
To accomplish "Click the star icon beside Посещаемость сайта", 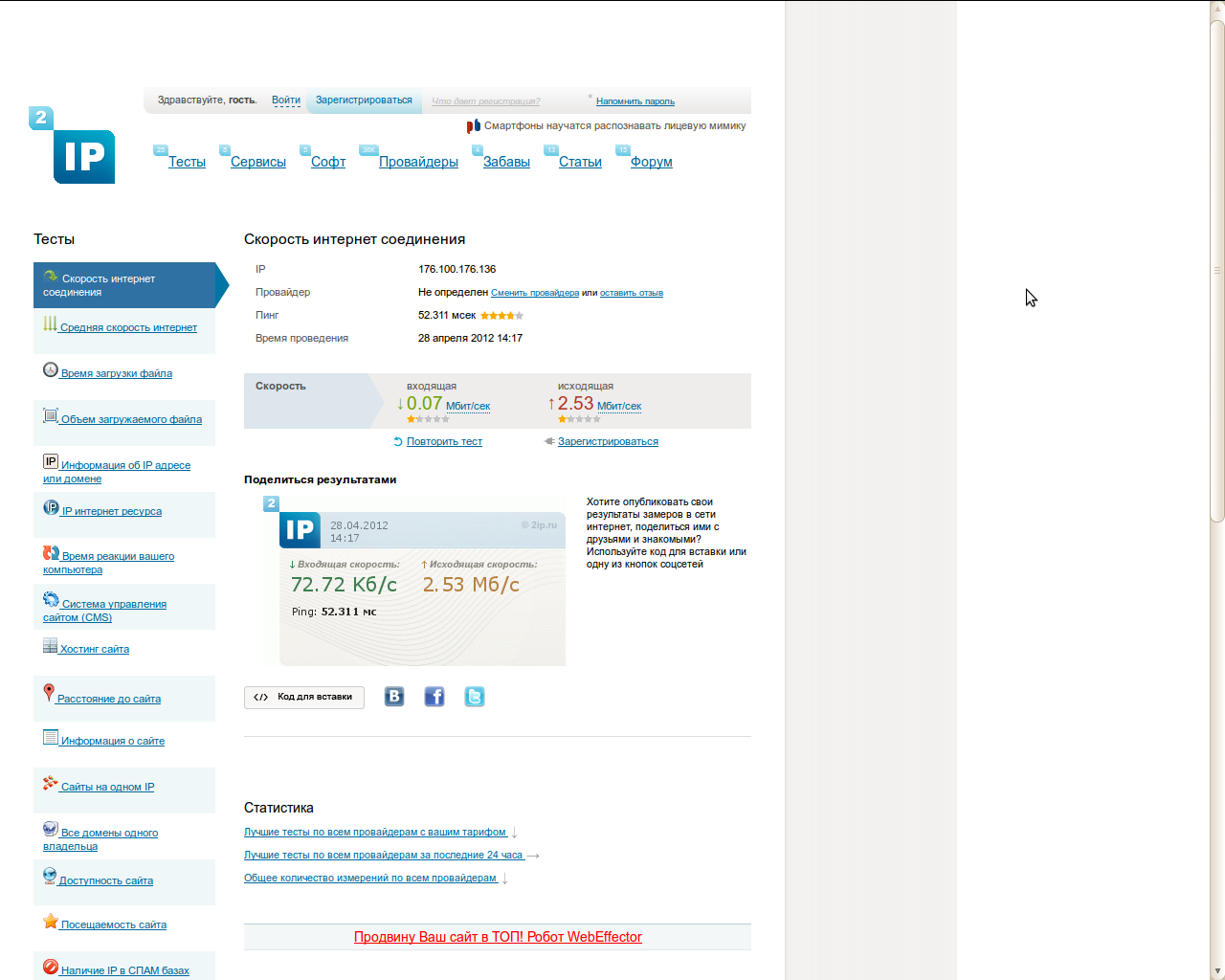I will point(51,921).
